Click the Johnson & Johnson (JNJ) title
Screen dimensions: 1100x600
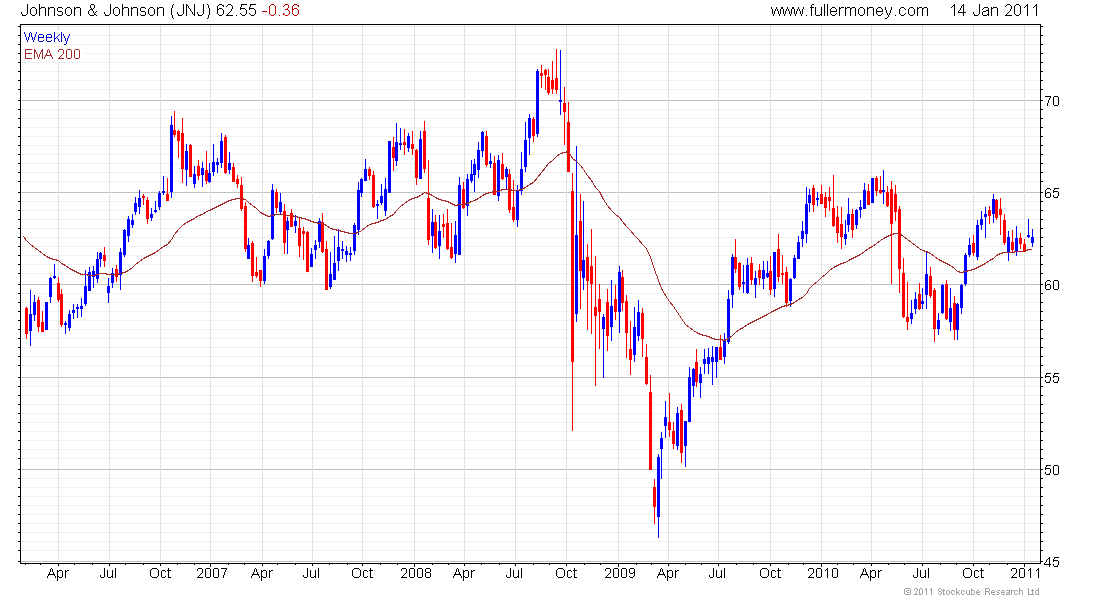tap(116, 10)
